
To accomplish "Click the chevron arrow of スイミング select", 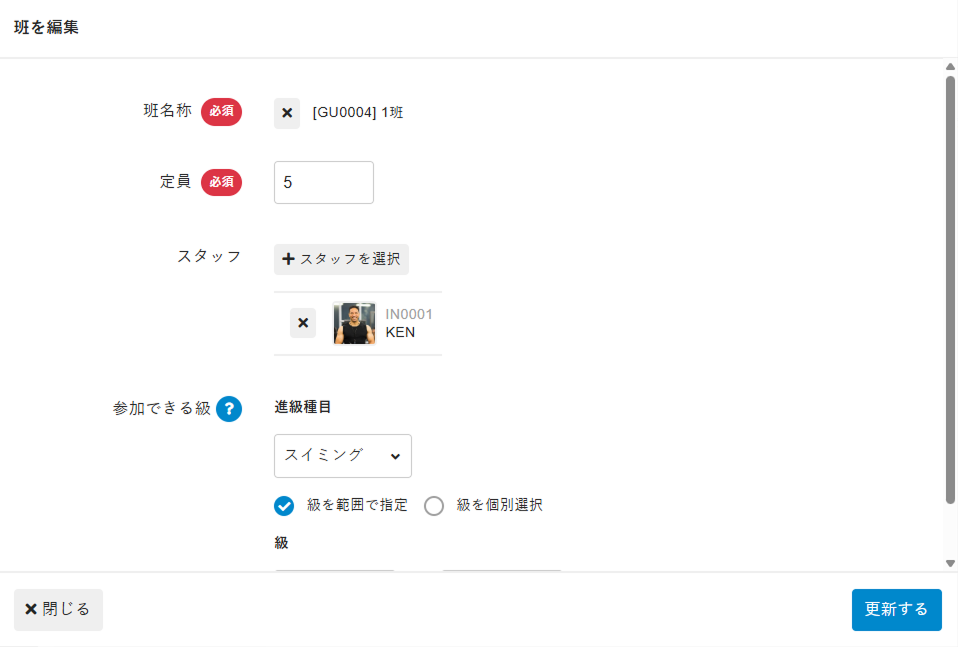I will pyautogui.click(x=395, y=456).
